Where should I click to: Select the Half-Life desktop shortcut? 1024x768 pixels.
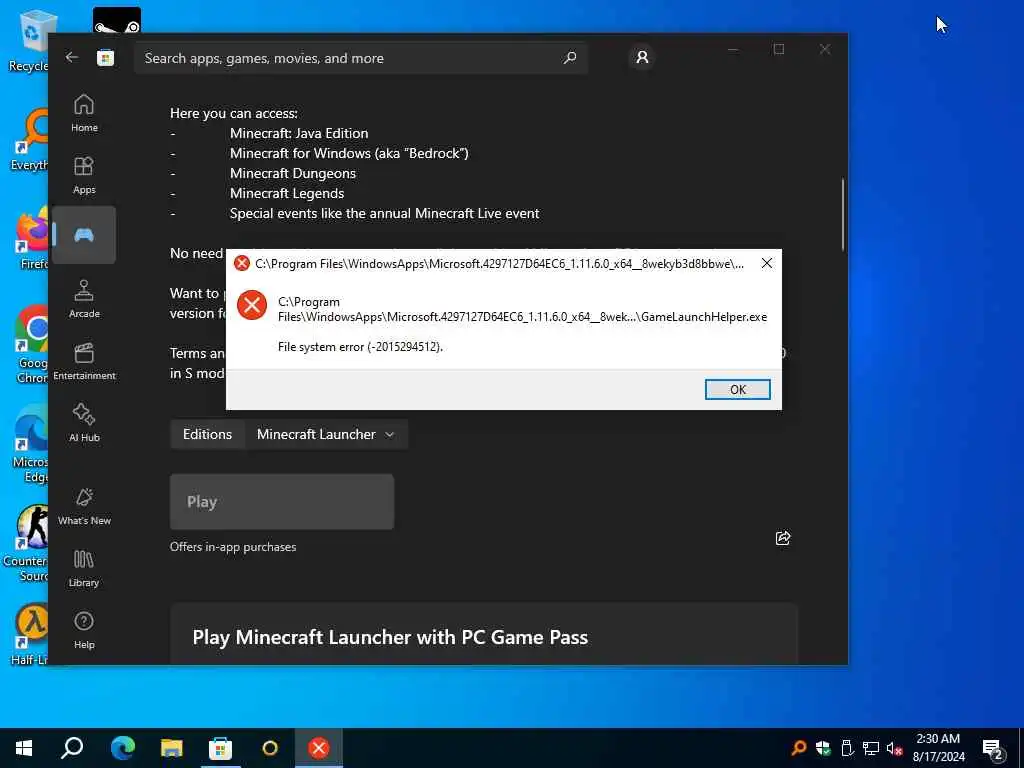30,635
